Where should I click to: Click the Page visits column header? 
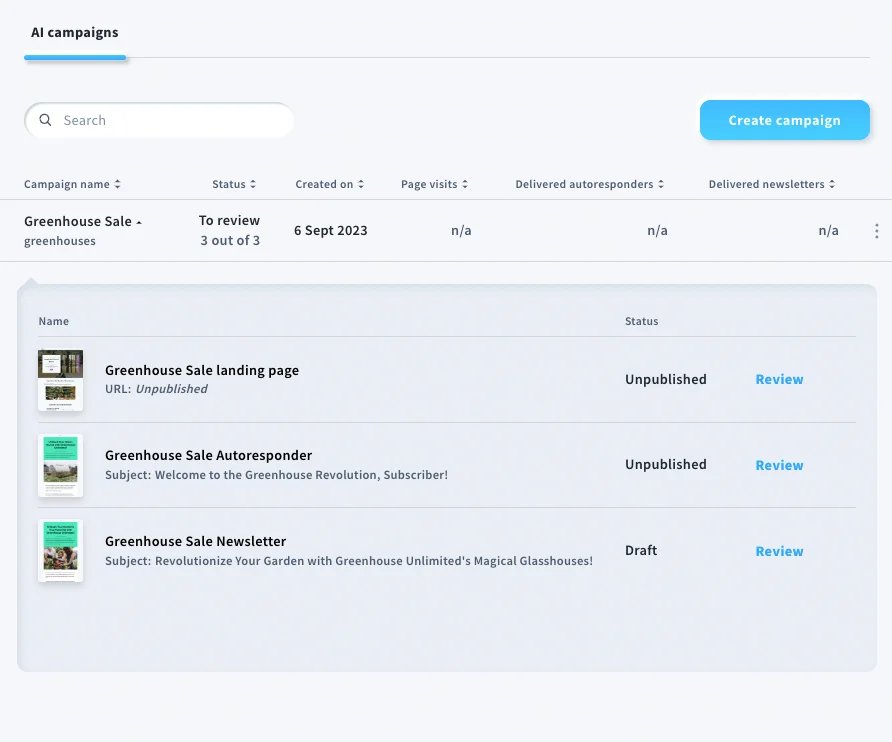pyautogui.click(x=429, y=184)
